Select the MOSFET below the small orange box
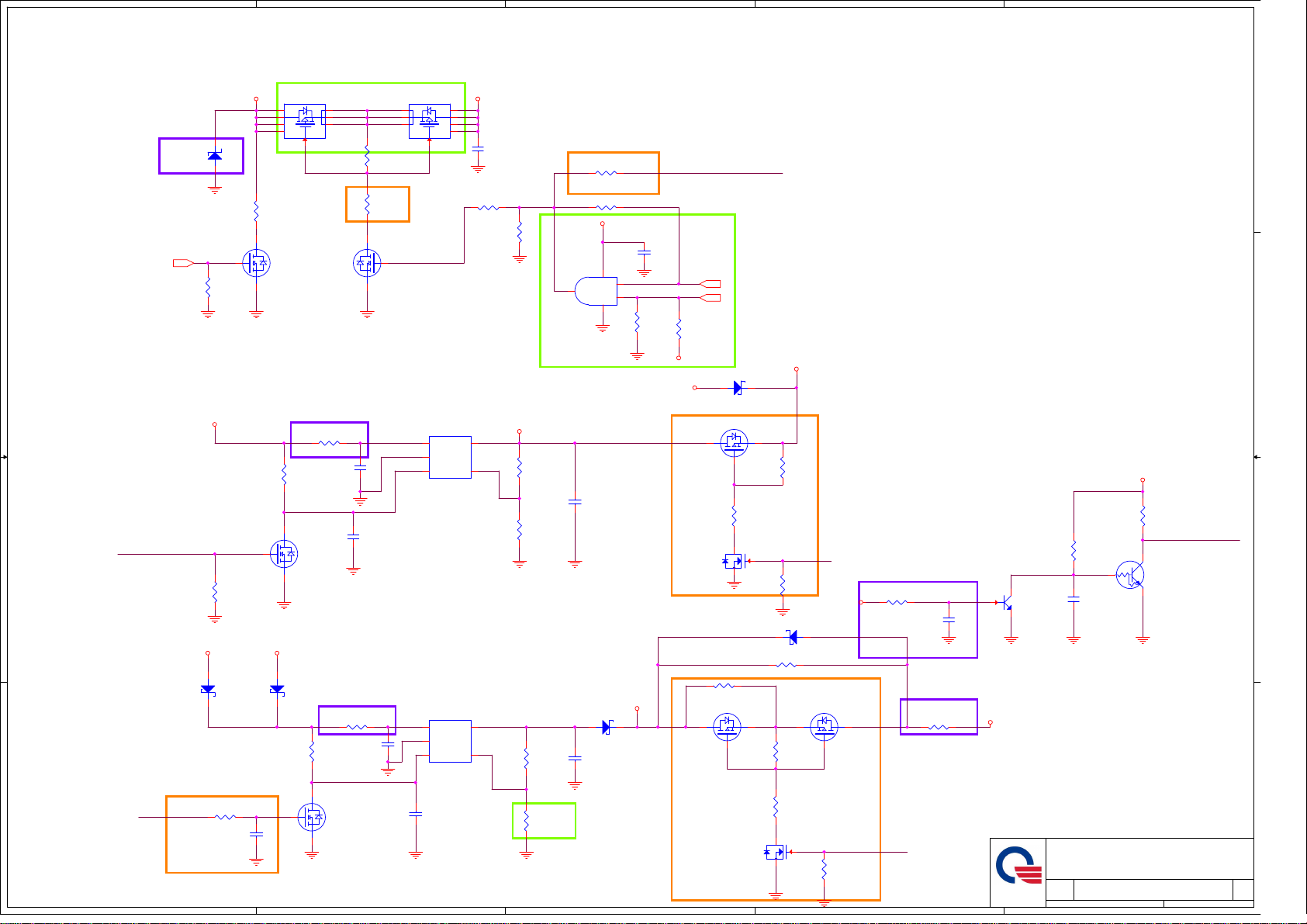1307x924 pixels. (367, 263)
